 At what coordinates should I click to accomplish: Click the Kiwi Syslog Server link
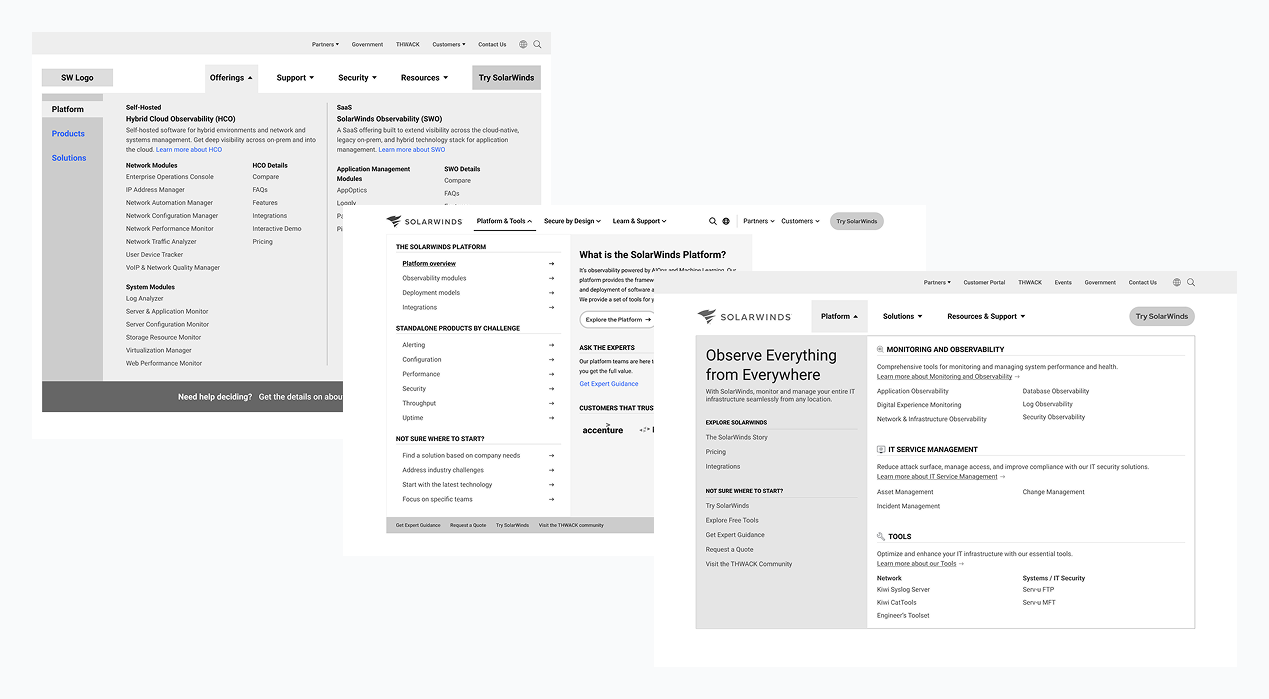point(903,590)
